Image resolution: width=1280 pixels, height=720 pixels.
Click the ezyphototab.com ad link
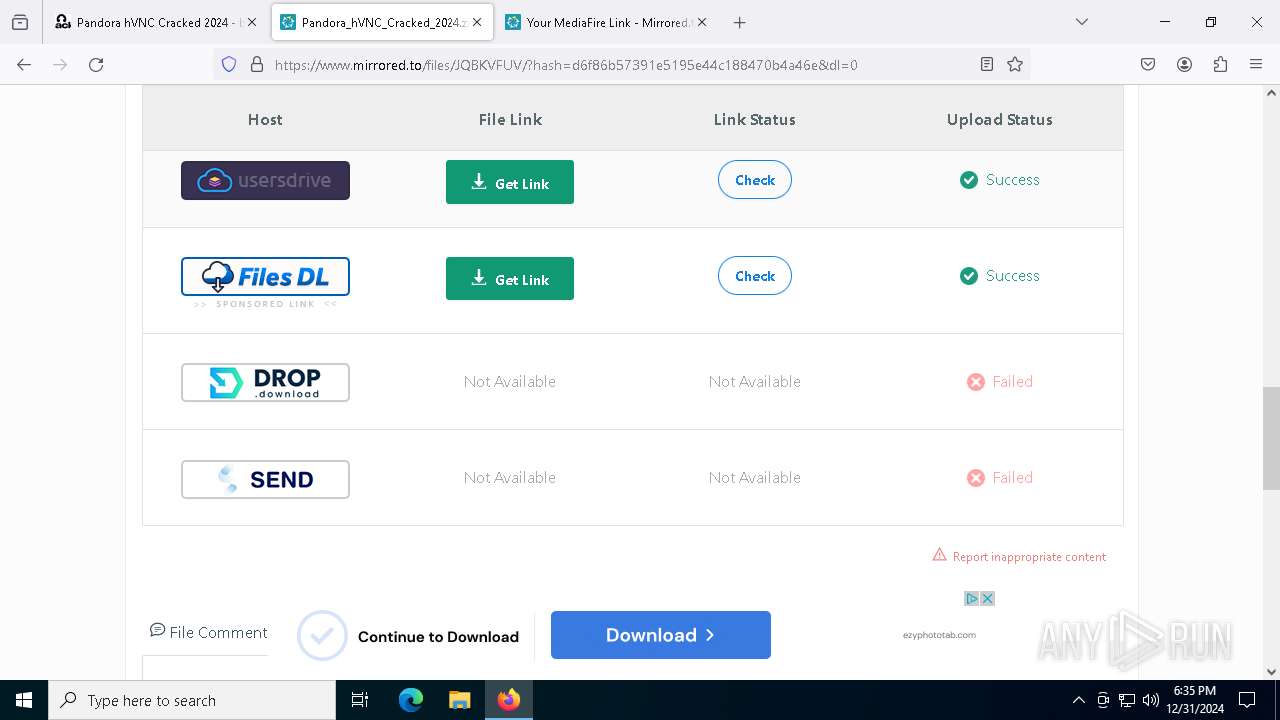(939, 635)
